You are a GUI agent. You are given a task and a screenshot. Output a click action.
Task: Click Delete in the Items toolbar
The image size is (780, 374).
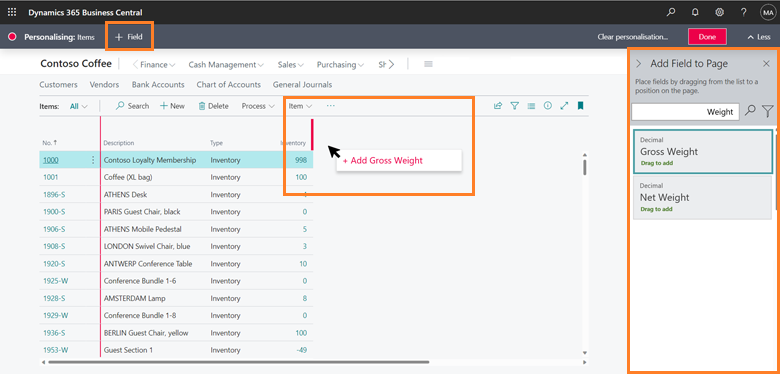pos(214,106)
